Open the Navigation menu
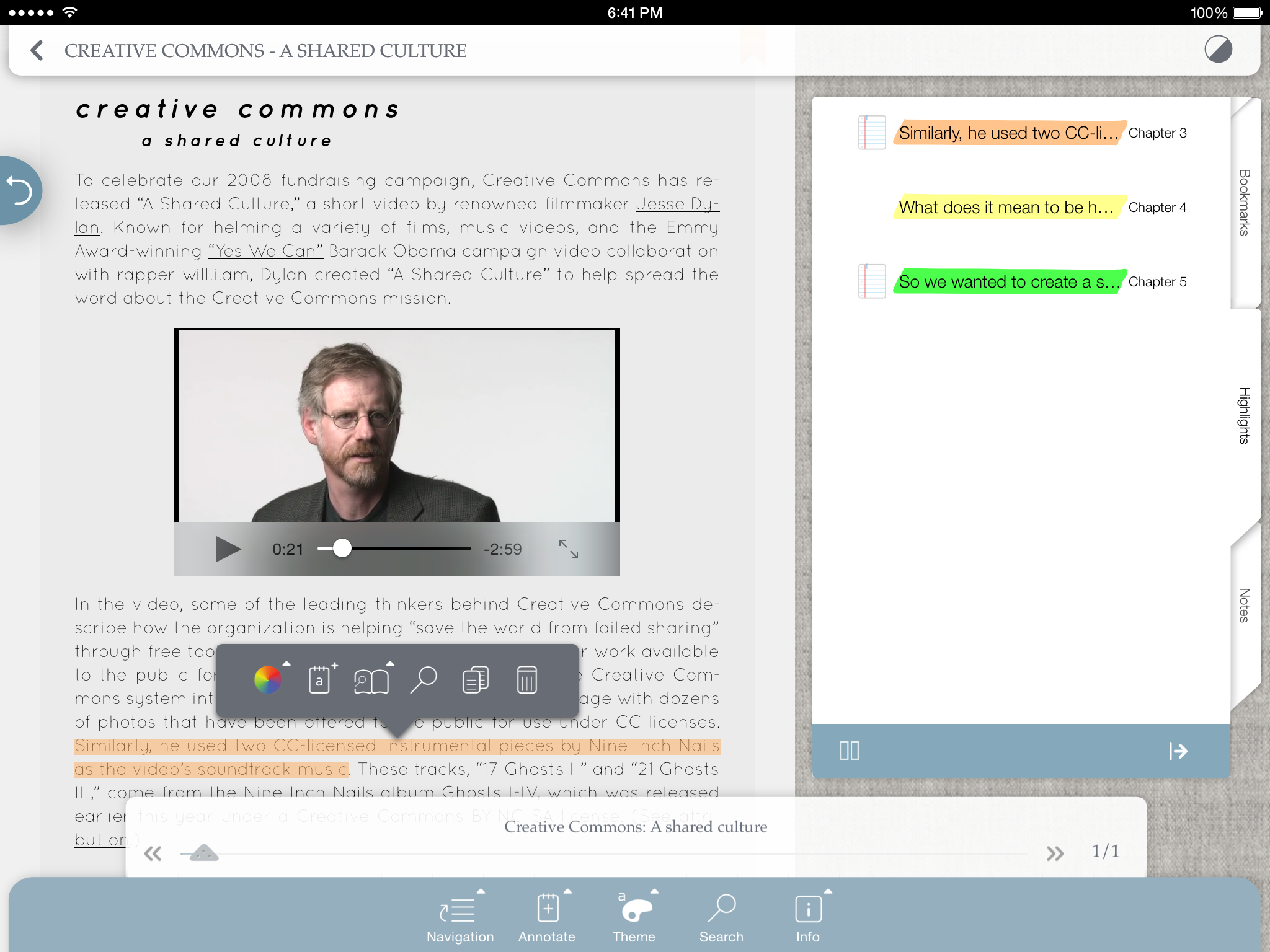 pyautogui.click(x=460, y=918)
